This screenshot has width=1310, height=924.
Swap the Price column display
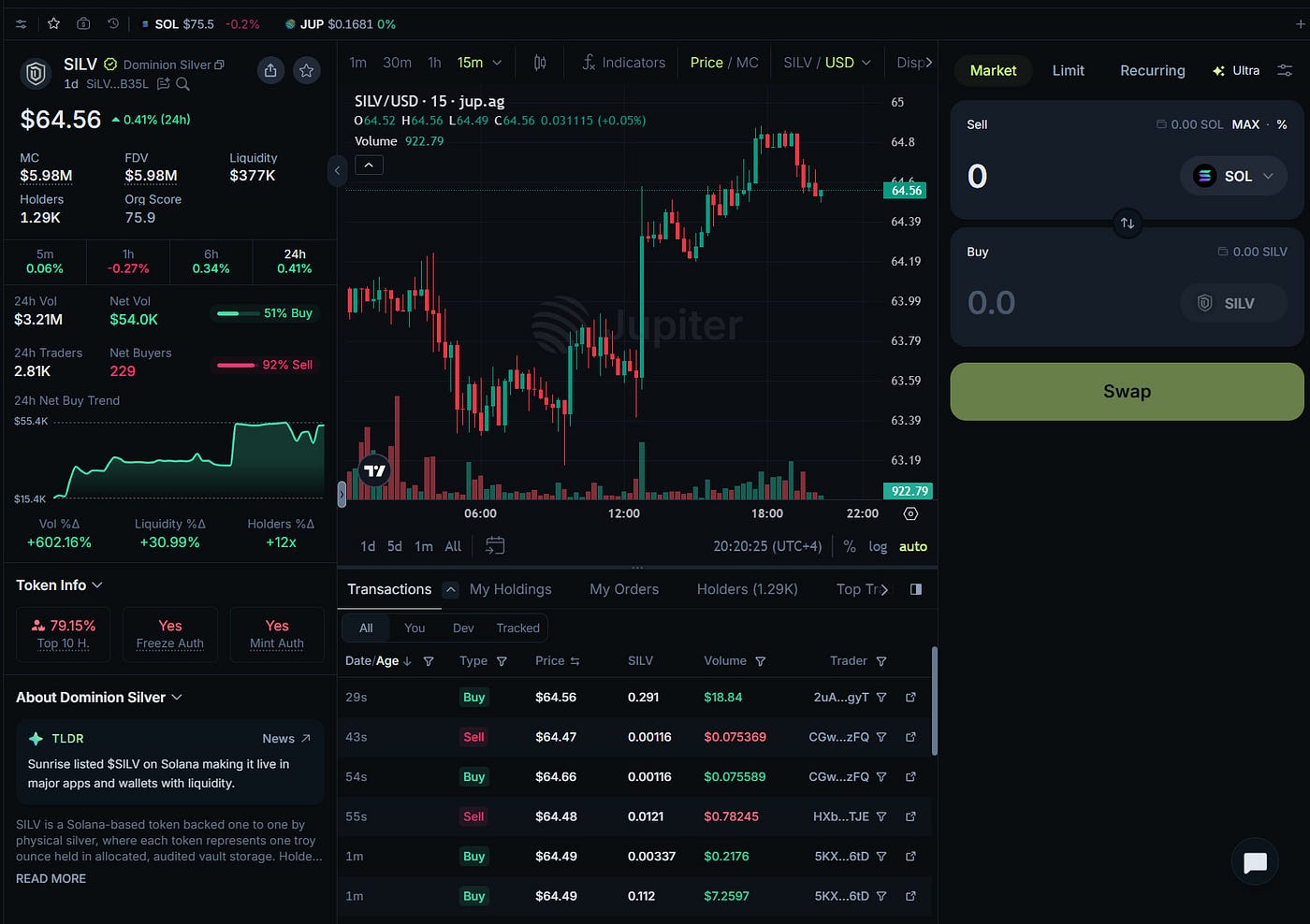click(x=575, y=661)
